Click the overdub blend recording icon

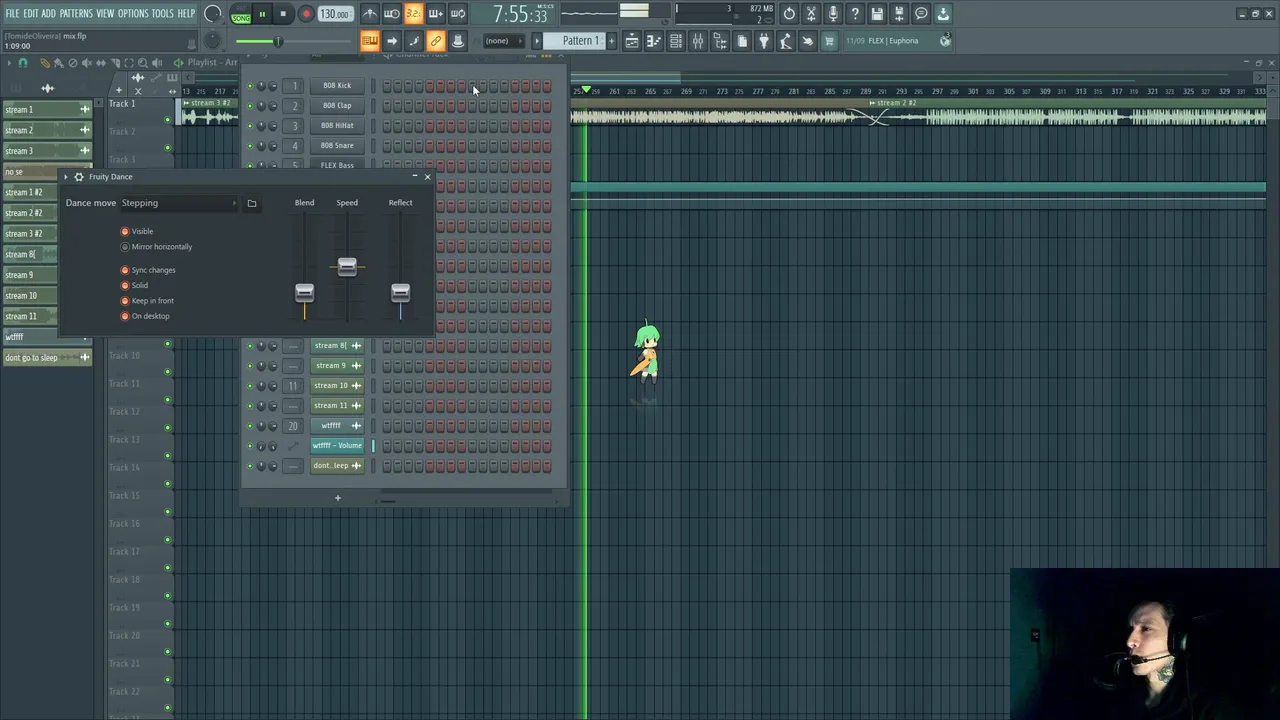point(436,14)
